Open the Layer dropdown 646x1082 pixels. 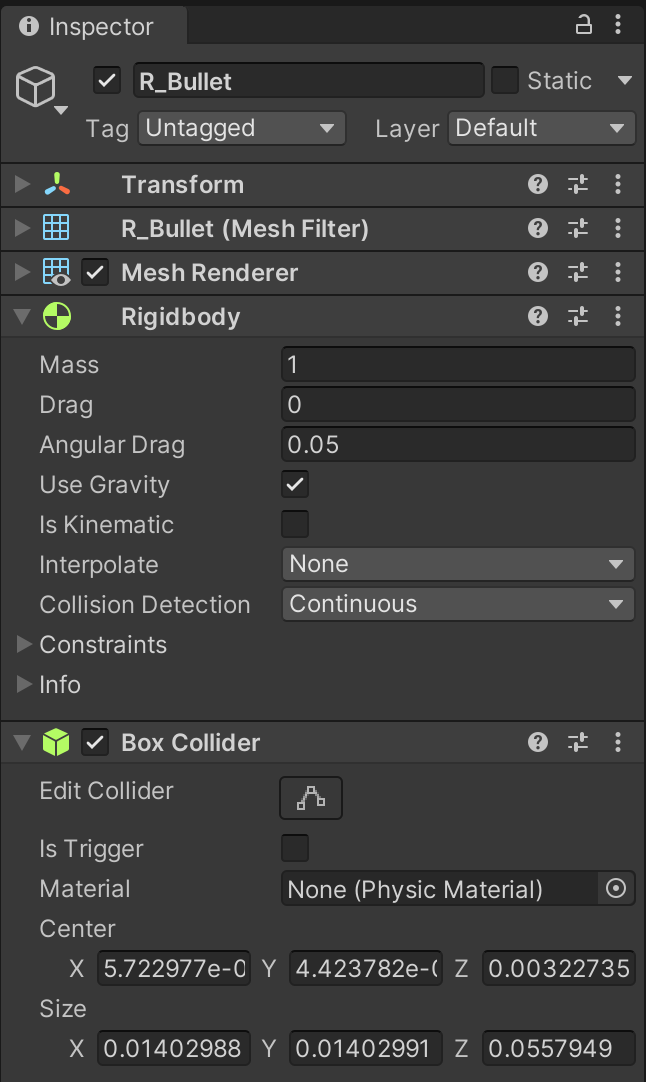pos(540,128)
